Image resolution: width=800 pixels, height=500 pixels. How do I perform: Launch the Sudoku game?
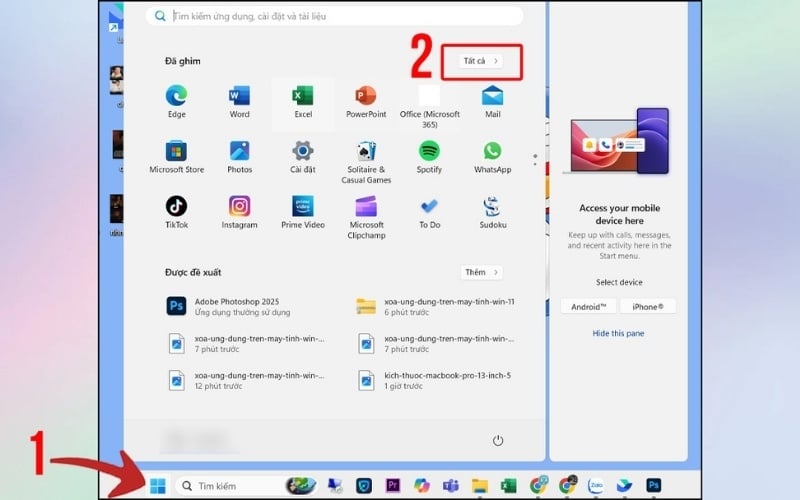click(x=492, y=212)
